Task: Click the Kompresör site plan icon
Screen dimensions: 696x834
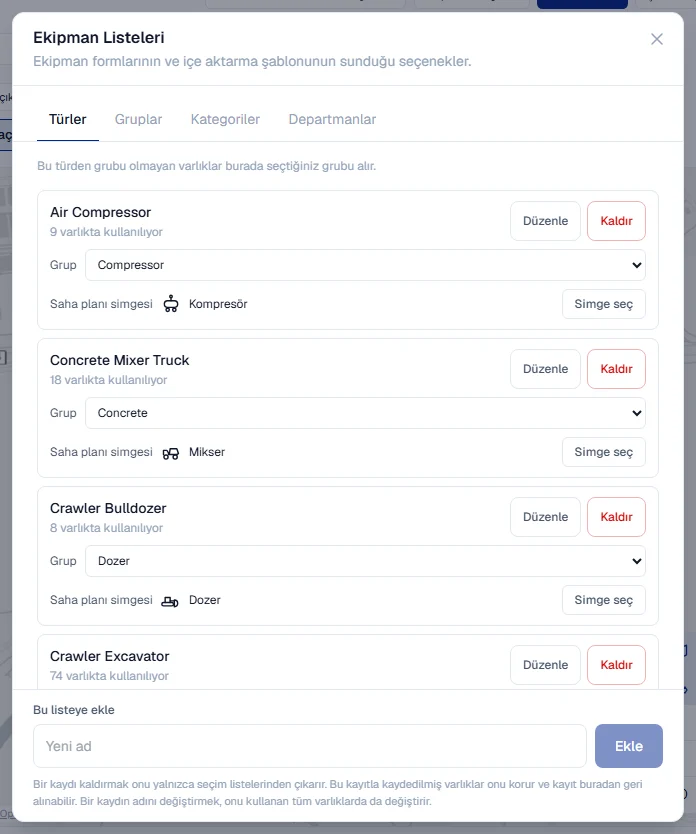Action: [171, 304]
